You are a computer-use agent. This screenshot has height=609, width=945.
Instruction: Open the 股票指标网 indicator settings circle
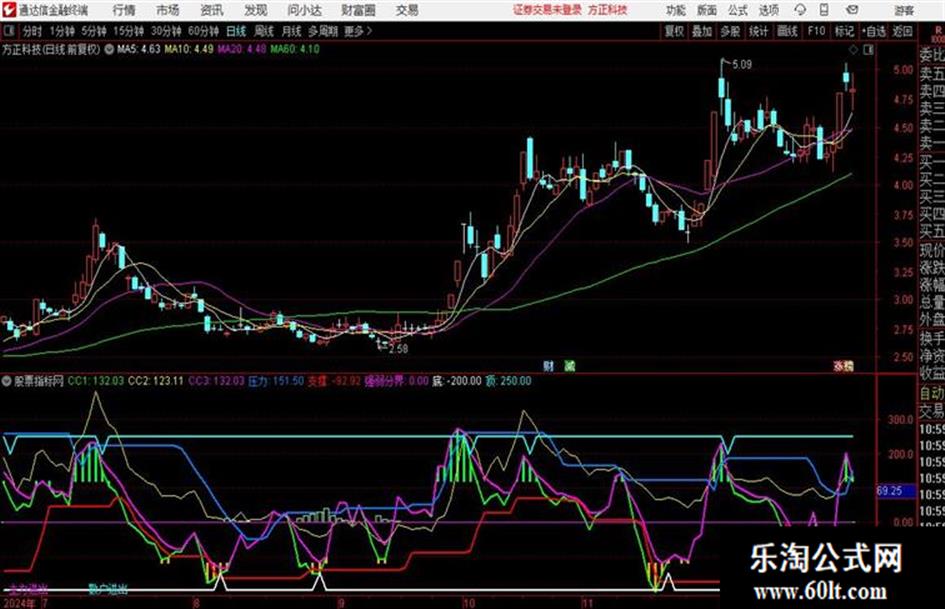(x=7, y=381)
